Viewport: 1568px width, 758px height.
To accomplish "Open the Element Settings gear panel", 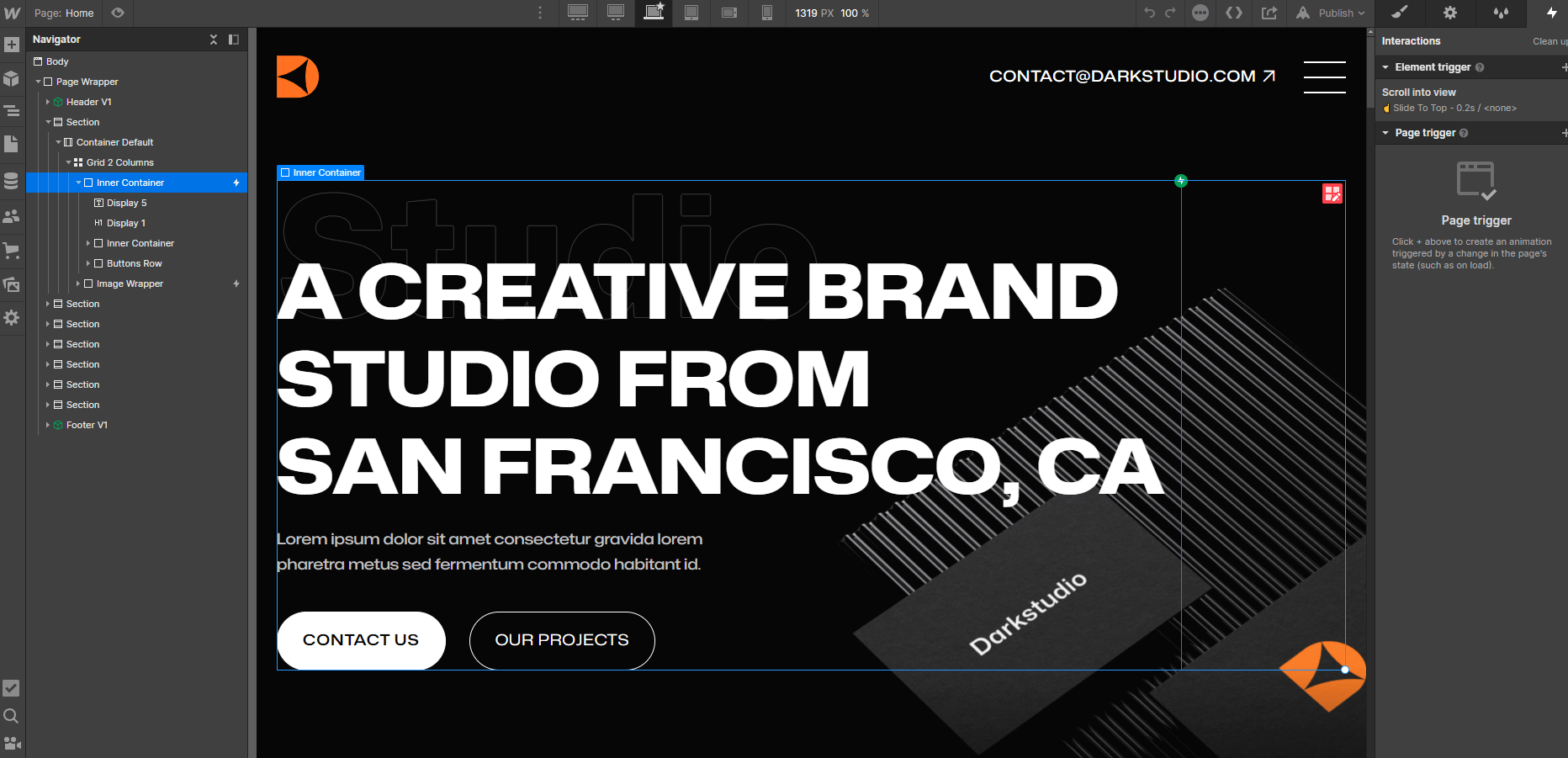I will click(1449, 13).
